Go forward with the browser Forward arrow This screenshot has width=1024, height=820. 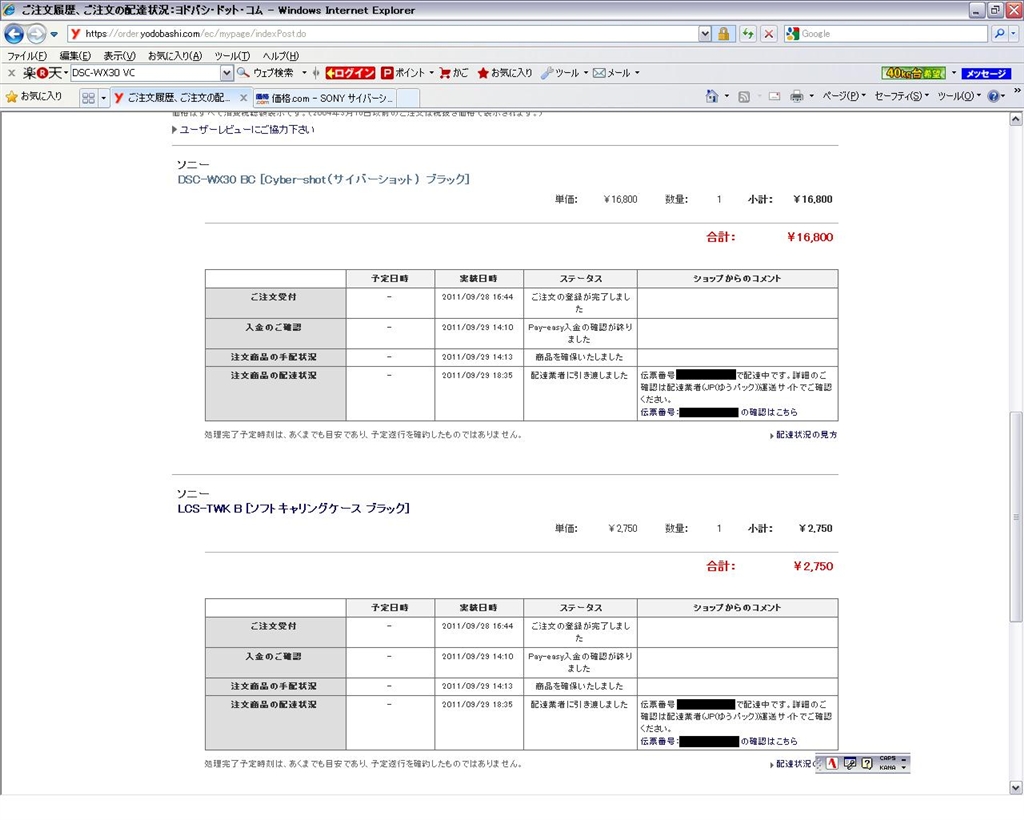tap(37, 33)
